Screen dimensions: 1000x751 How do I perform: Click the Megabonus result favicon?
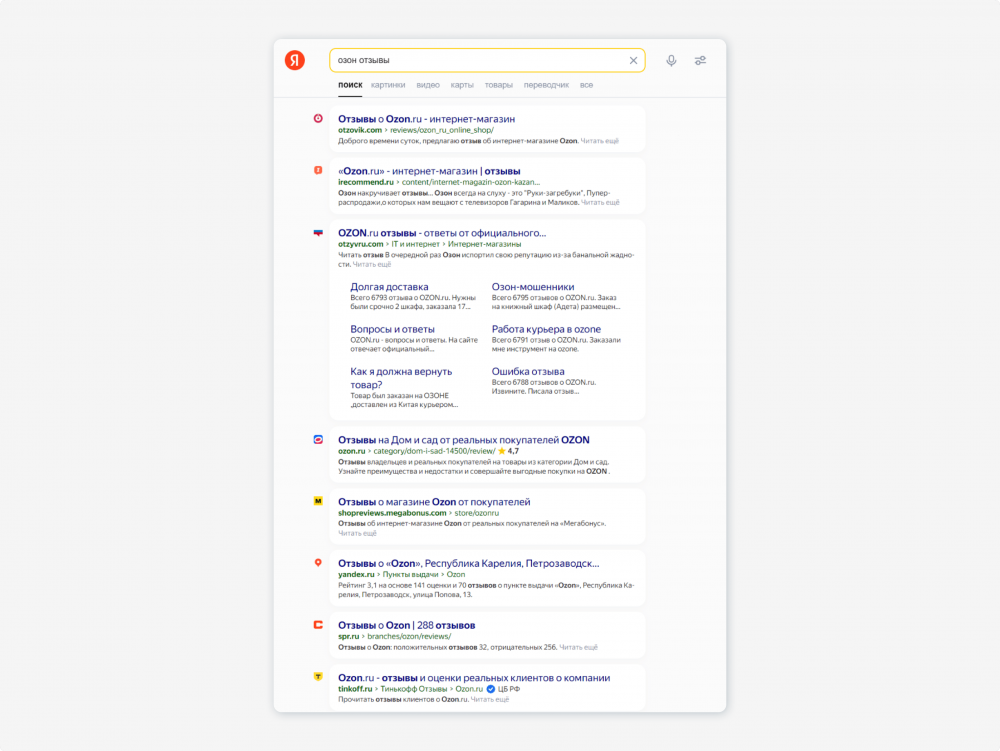[x=318, y=501]
